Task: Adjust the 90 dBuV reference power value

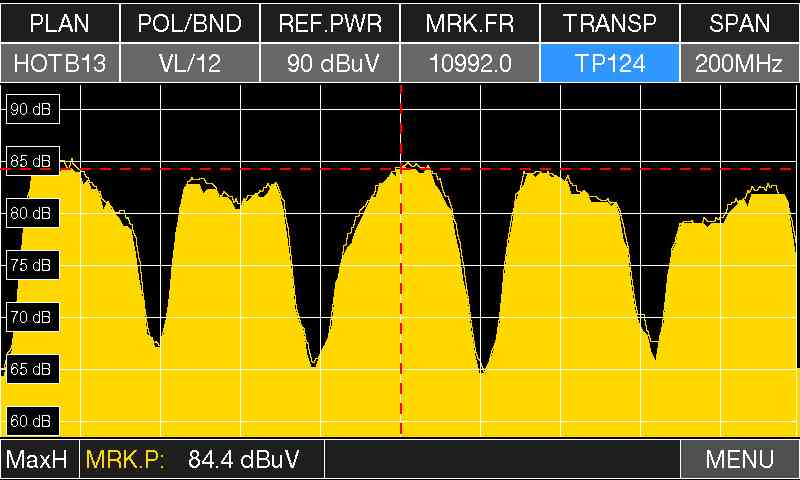Action: 330,63
